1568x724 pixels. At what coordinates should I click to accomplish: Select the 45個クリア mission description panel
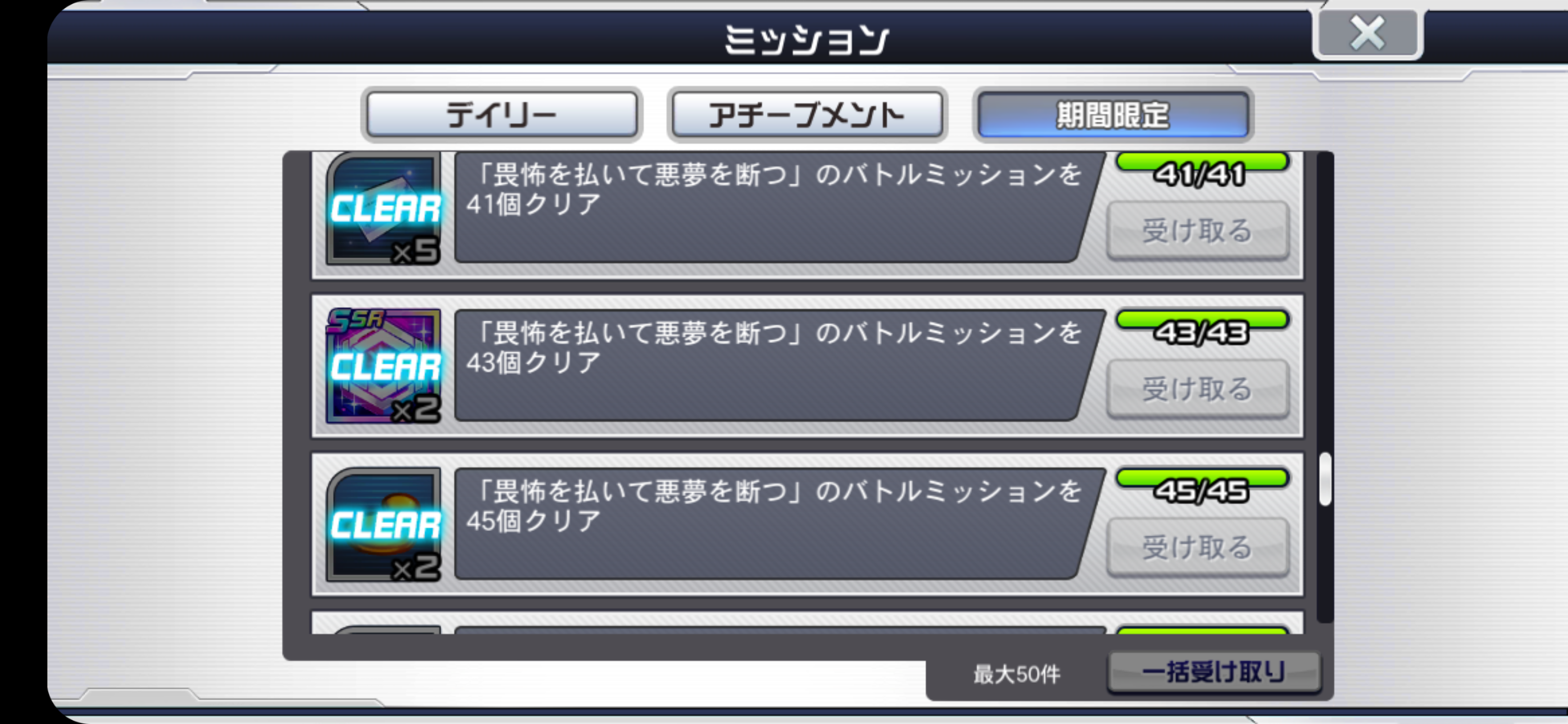point(778,524)
